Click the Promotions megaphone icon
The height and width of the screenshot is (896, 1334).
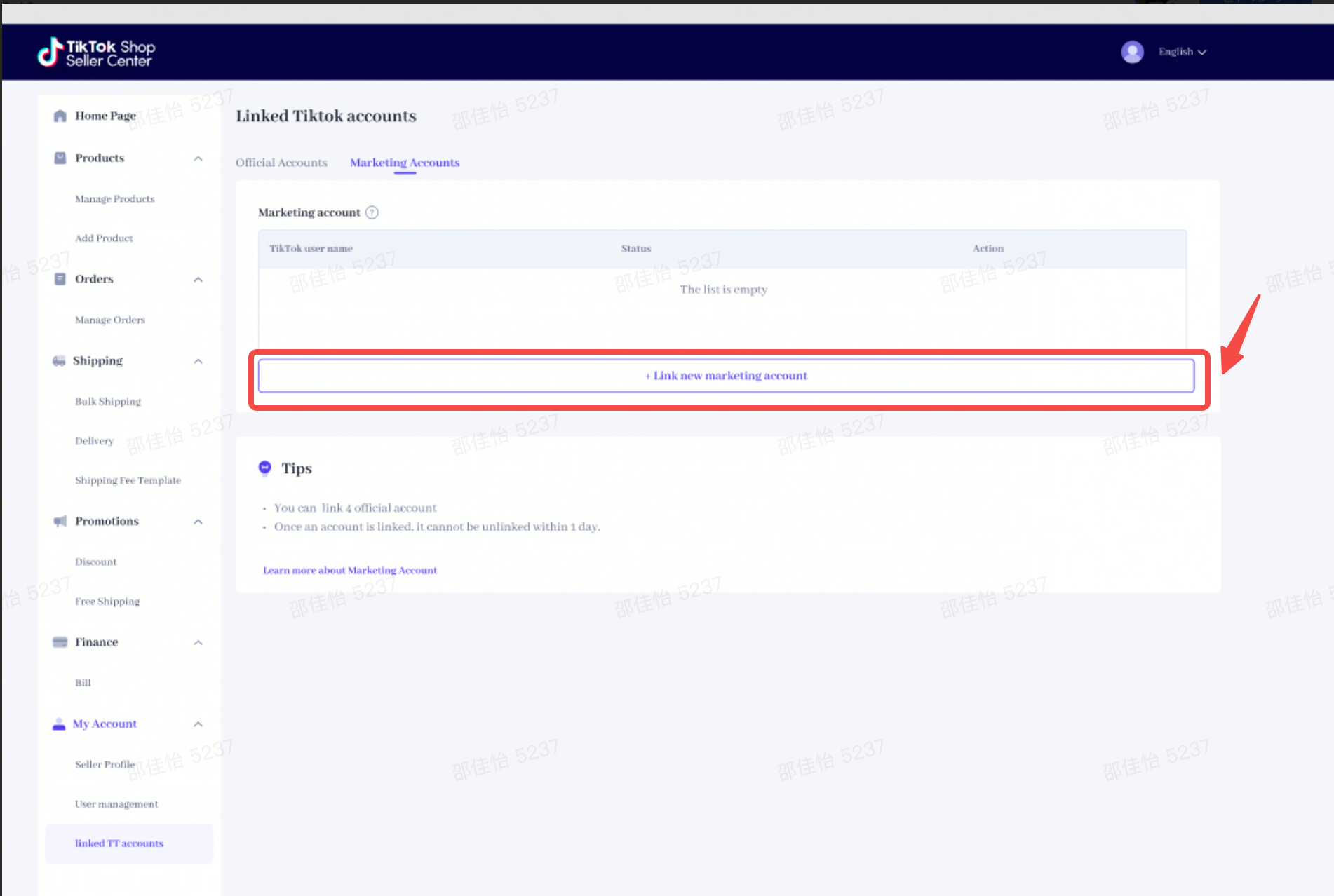(60, 522)
